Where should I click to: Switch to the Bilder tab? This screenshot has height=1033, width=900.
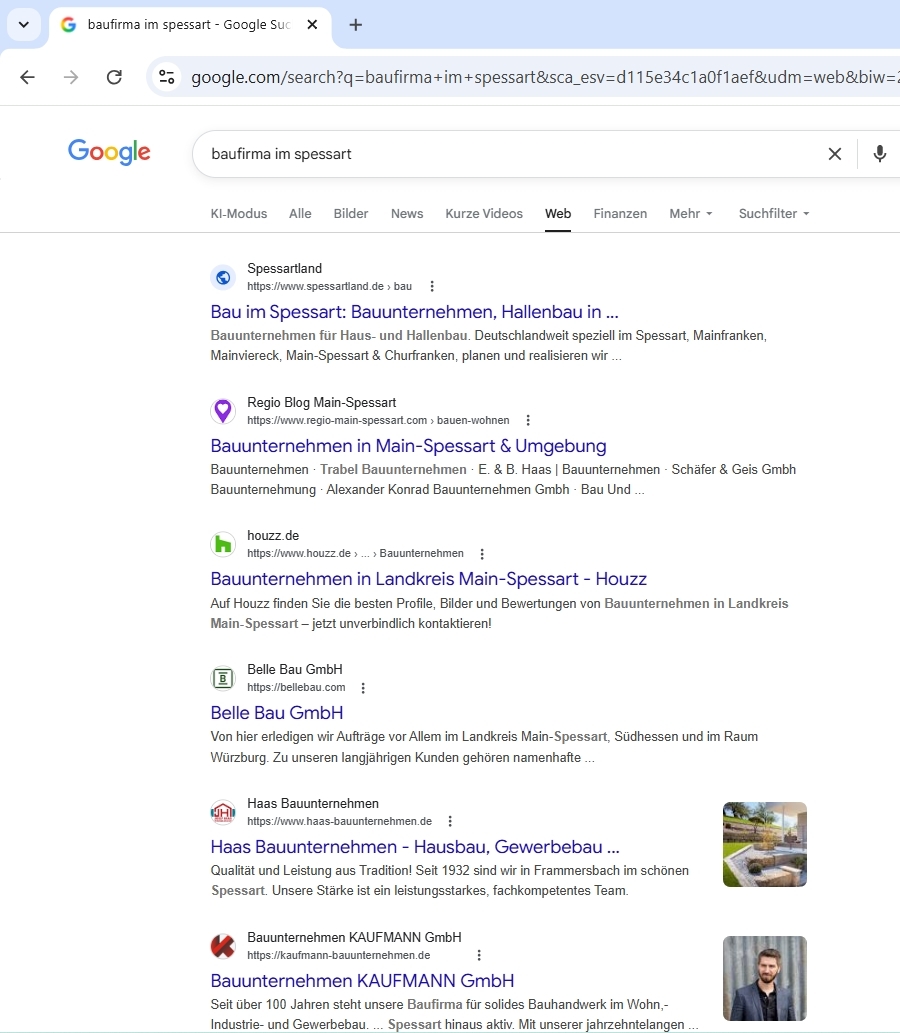pos(351,214)
